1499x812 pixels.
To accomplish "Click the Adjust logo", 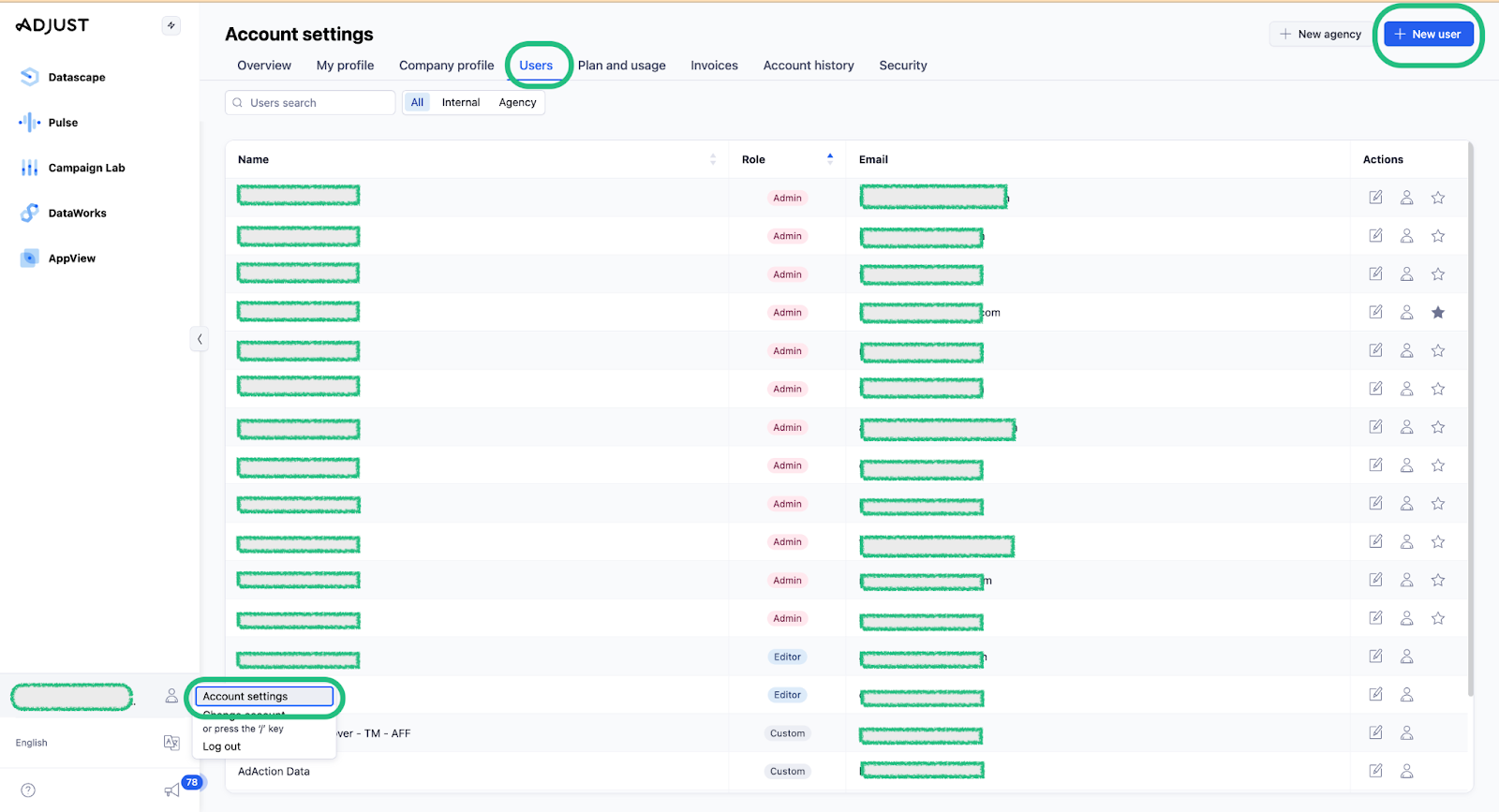I will [52, 25].
